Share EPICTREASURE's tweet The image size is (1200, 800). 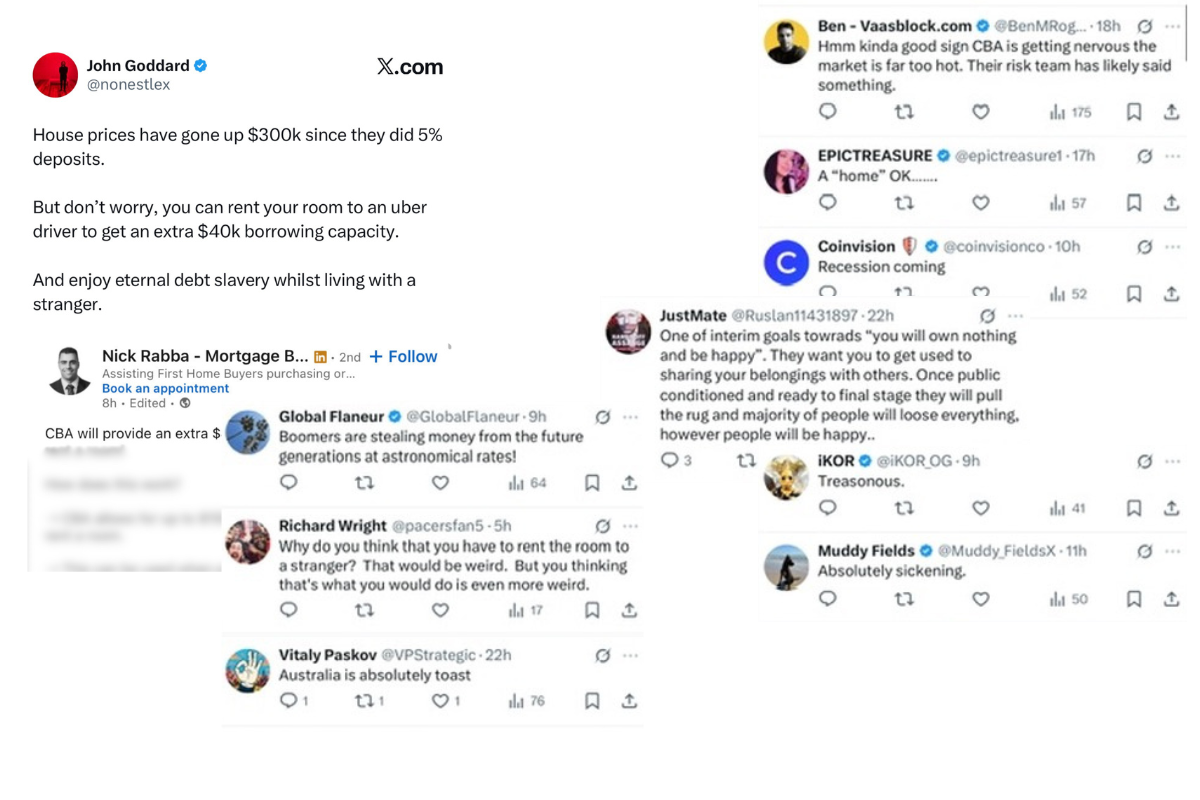1171,203
